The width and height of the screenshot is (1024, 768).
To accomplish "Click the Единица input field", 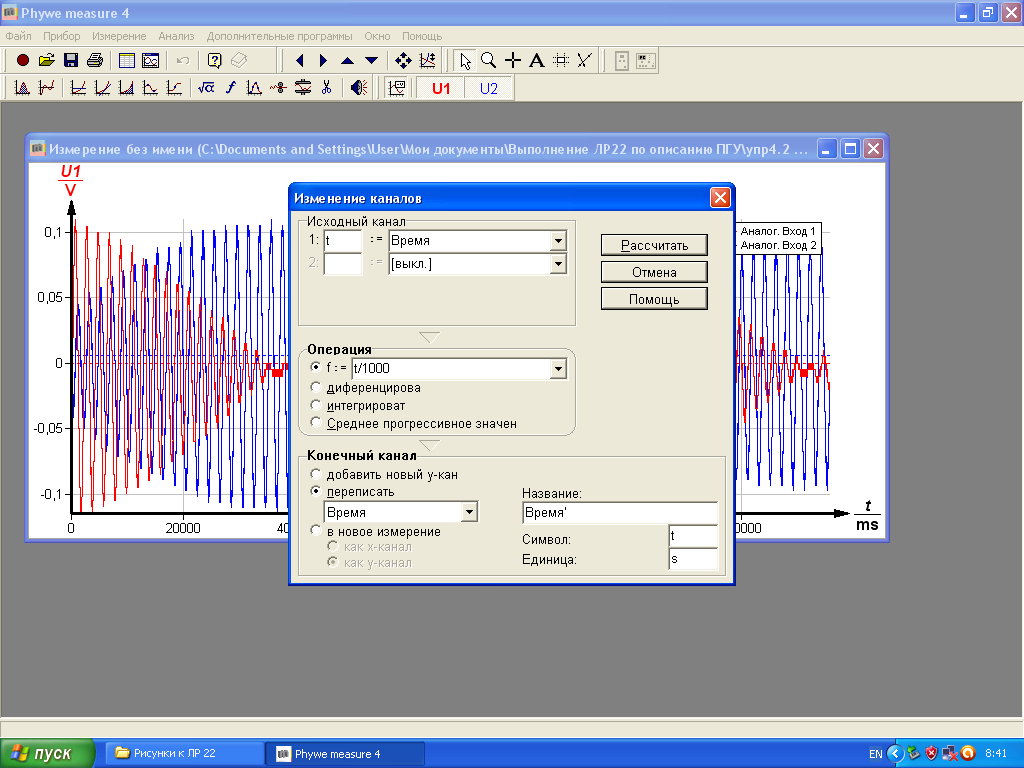I will pyautogui.click(x=693, y=559).
